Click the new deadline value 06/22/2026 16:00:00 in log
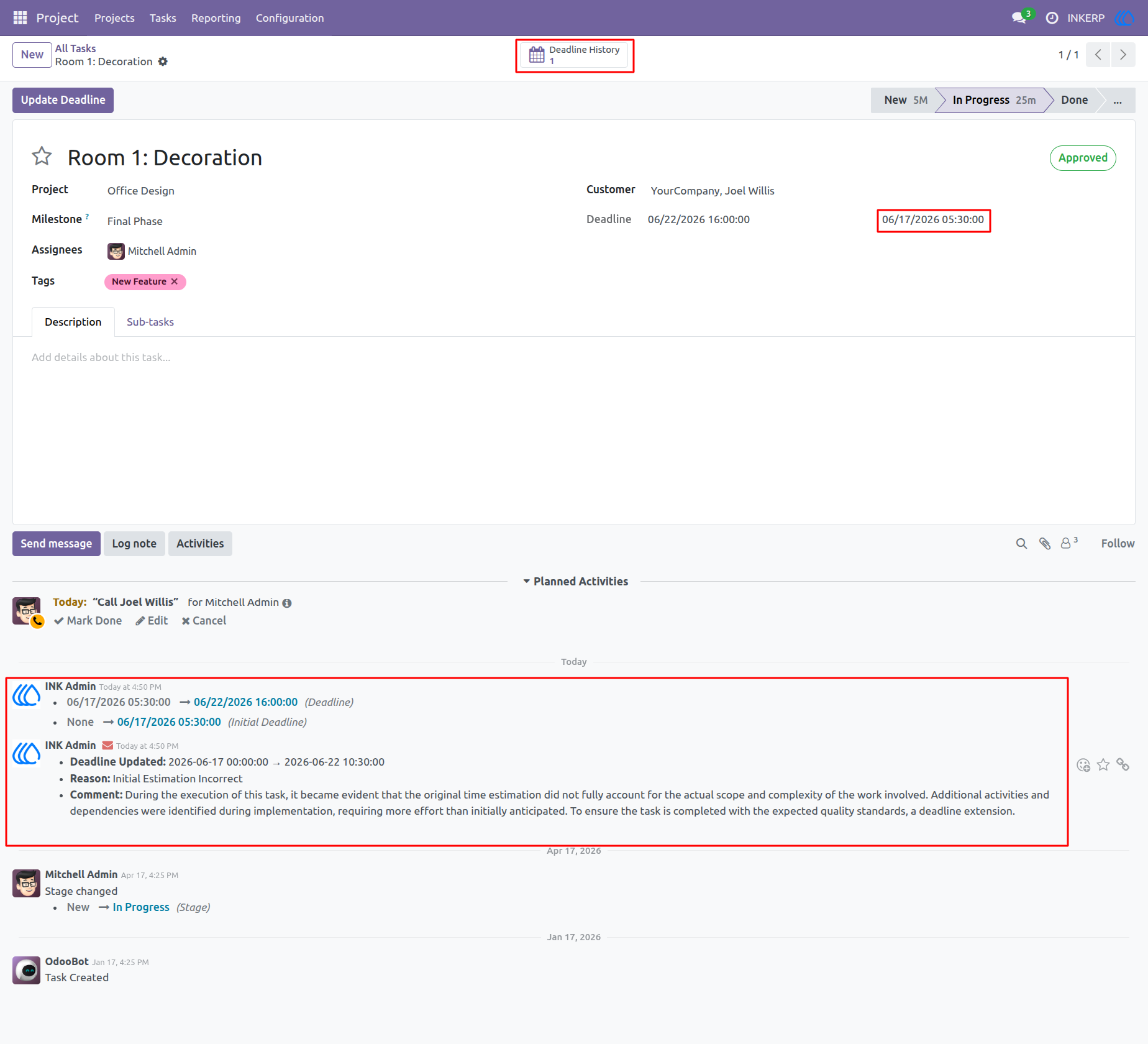Image resolution: width=1148 pixels, height=1044 pixels. (x=245, y=702)
